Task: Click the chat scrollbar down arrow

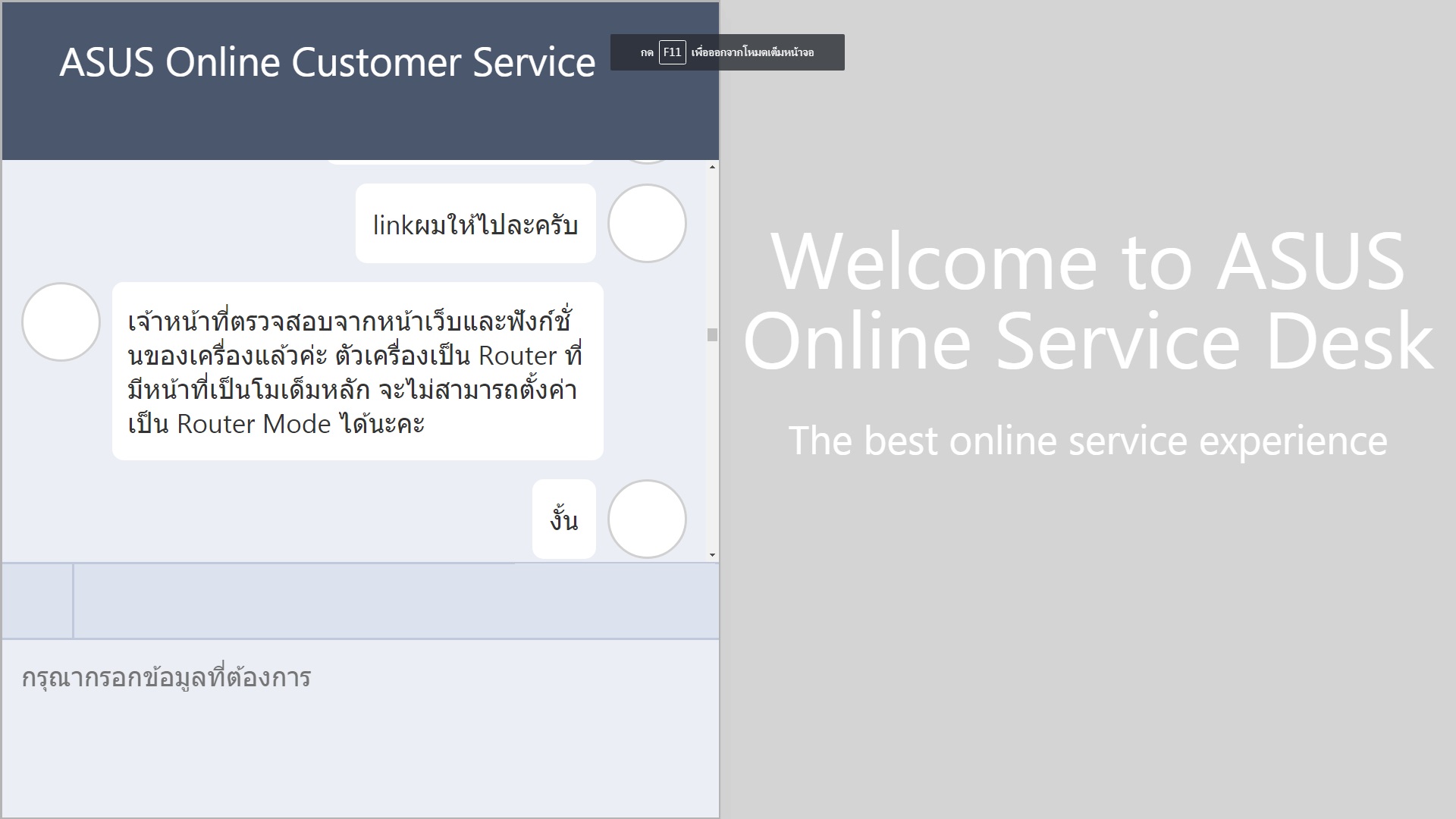Action: point(712,555)
